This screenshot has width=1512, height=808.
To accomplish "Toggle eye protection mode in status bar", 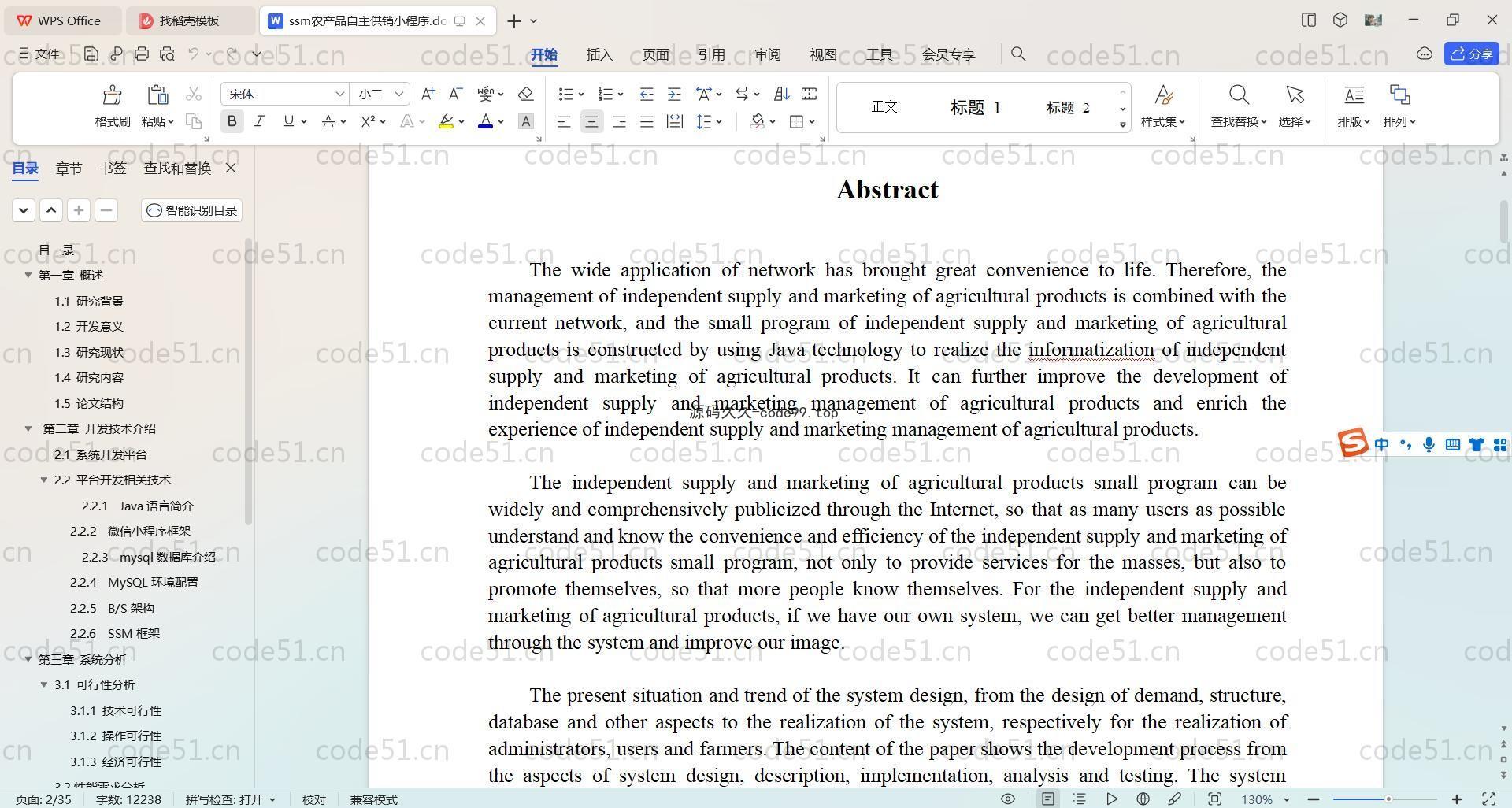I will pos(1007,799).
